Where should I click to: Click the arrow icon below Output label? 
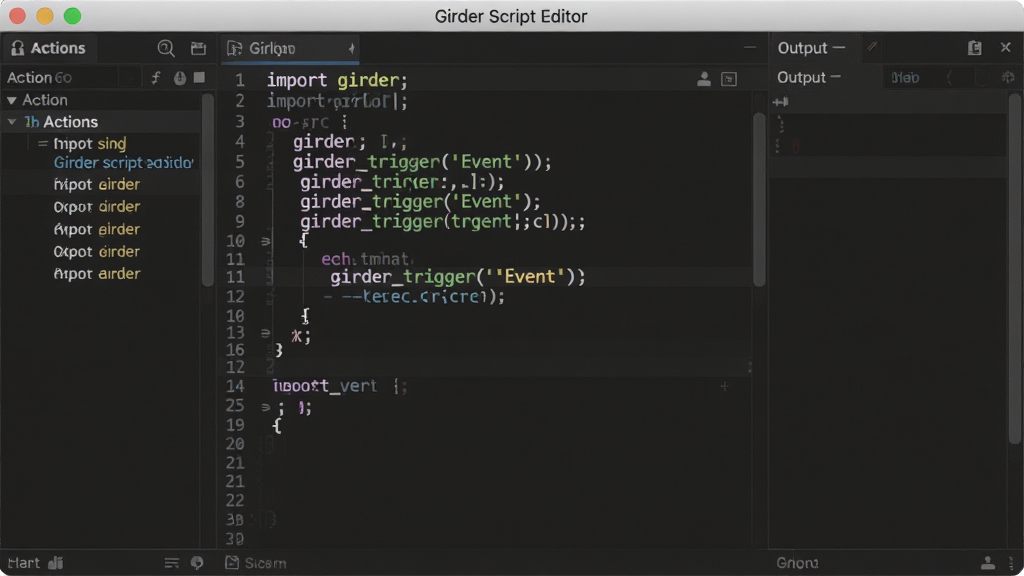coord(780,102)
